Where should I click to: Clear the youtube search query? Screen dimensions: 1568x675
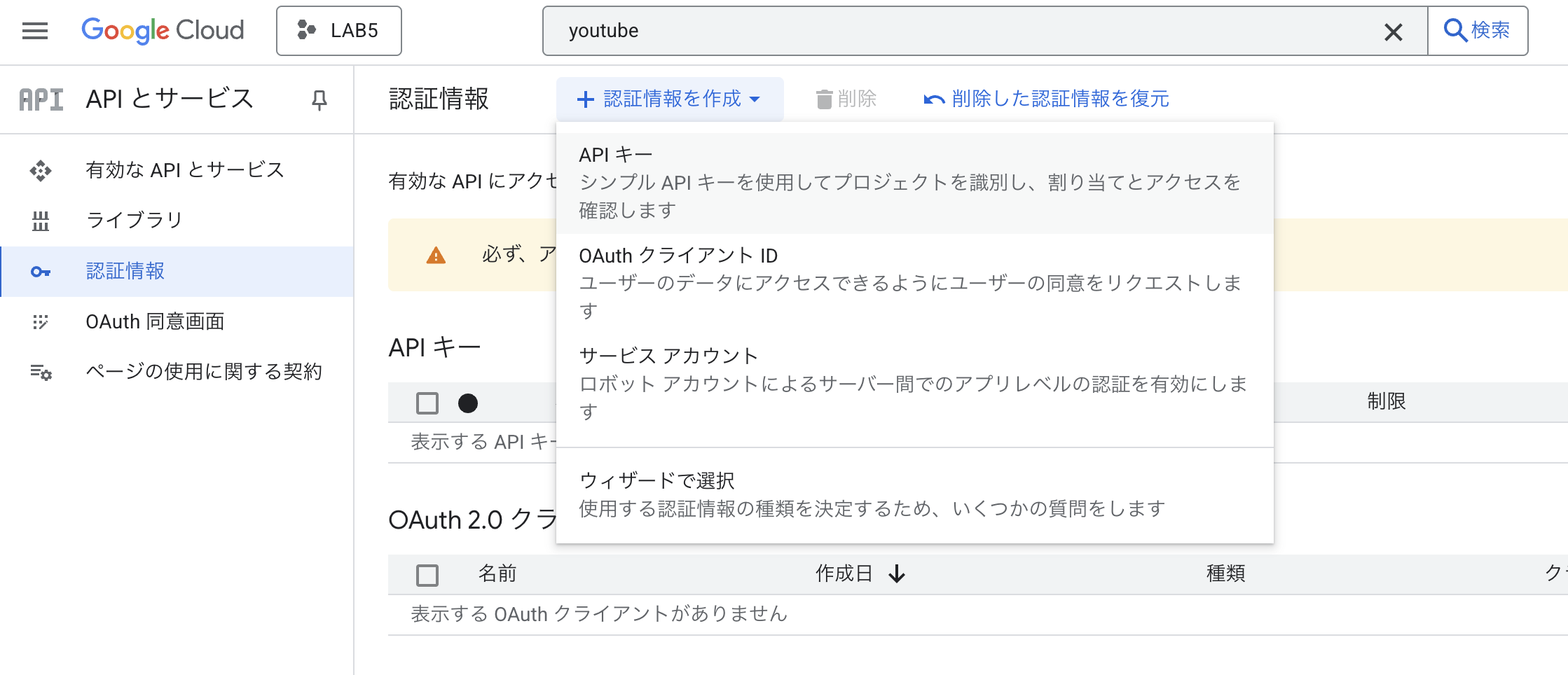[x=1393, y=31]
